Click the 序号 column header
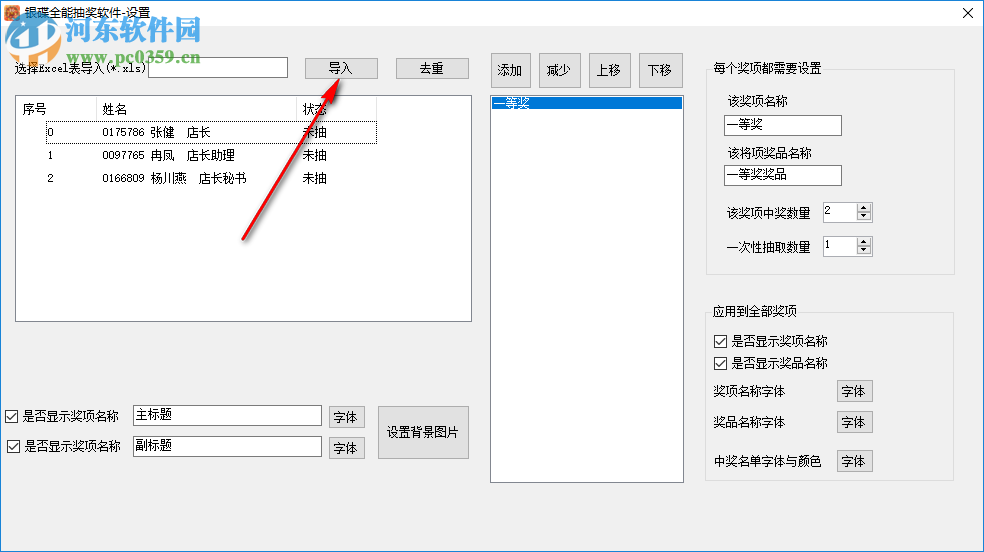The width and height of the screenshot is (984, 552). 56,109
